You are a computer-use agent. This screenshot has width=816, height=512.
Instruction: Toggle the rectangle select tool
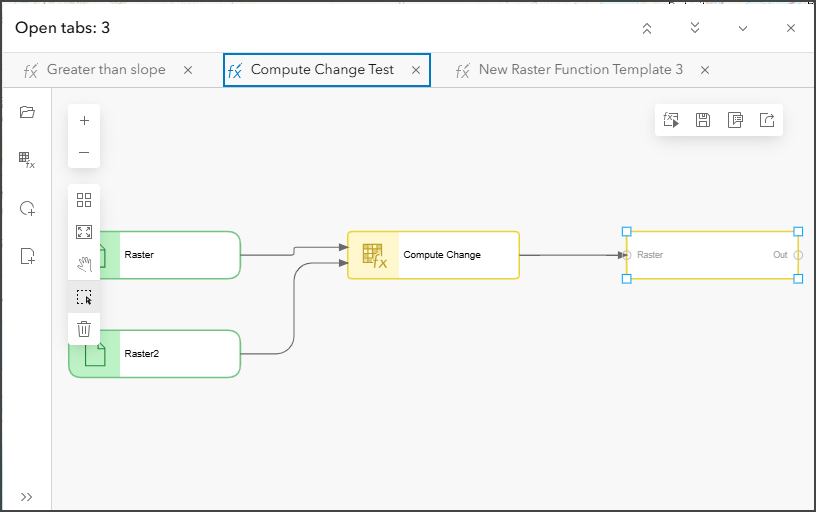84,297
